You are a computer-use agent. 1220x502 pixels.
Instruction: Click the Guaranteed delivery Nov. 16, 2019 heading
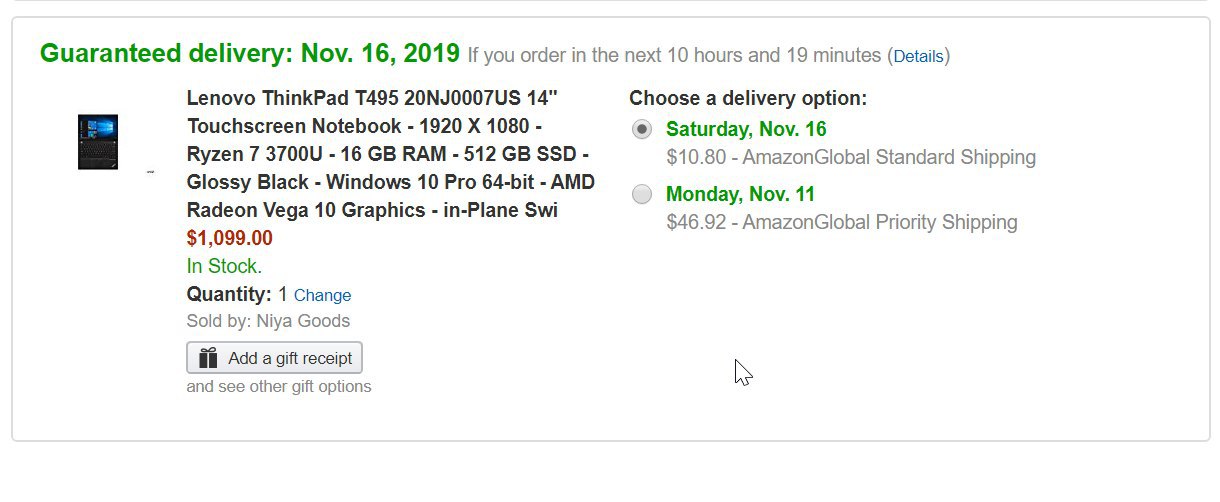tap(250, 53)
